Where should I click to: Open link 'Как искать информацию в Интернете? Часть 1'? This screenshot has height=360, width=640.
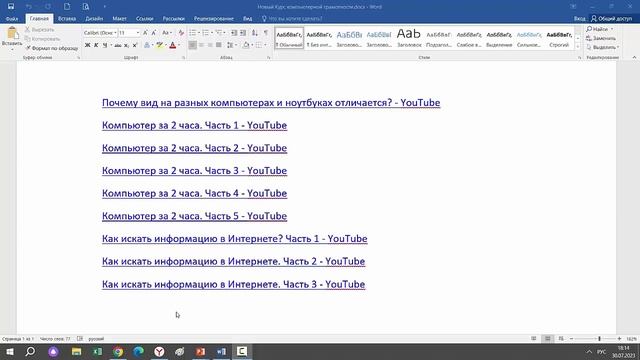235,239
